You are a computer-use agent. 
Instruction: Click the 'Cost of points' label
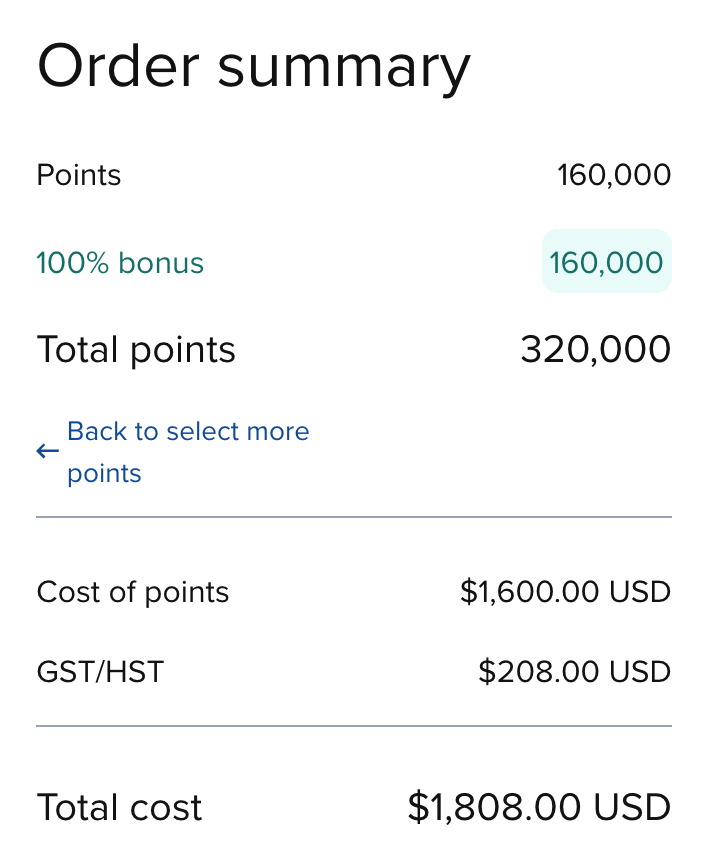tap(133, 592)
